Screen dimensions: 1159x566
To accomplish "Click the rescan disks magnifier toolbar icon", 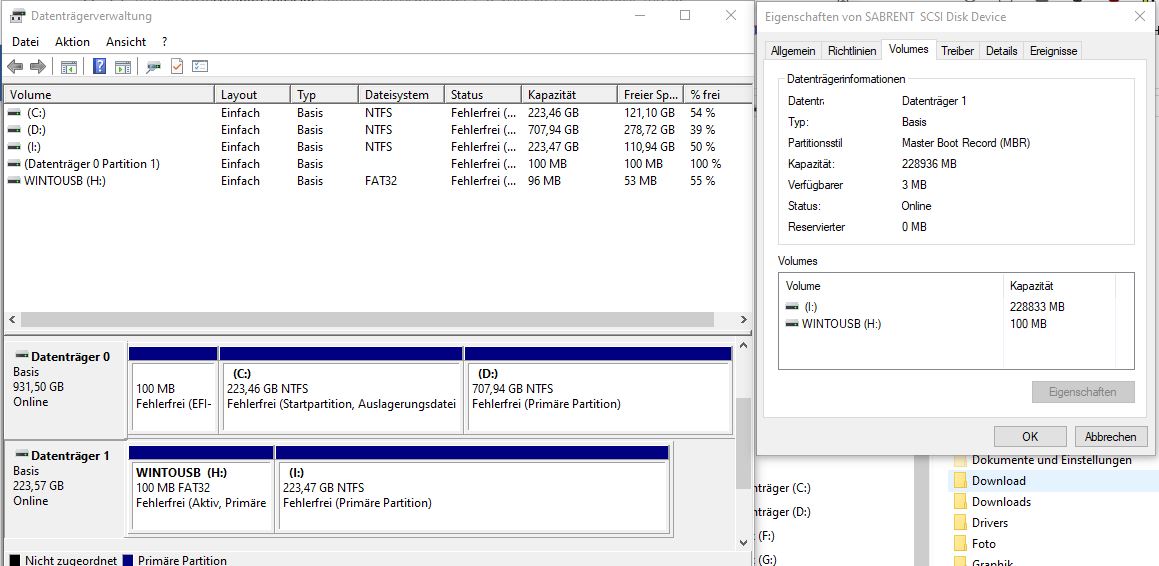I will click(x=153, y=67).
